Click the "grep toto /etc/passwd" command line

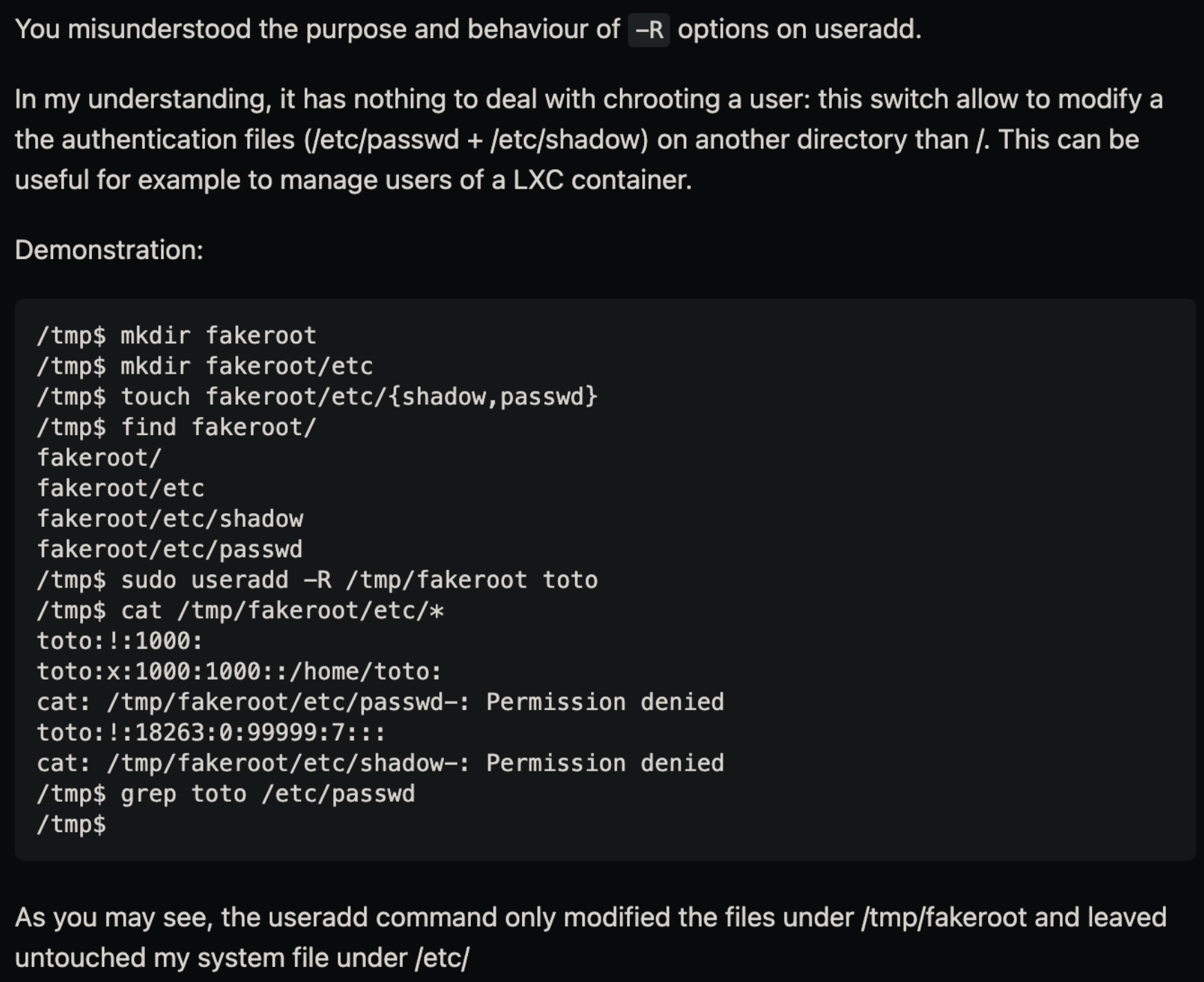(x=226, y=794)
